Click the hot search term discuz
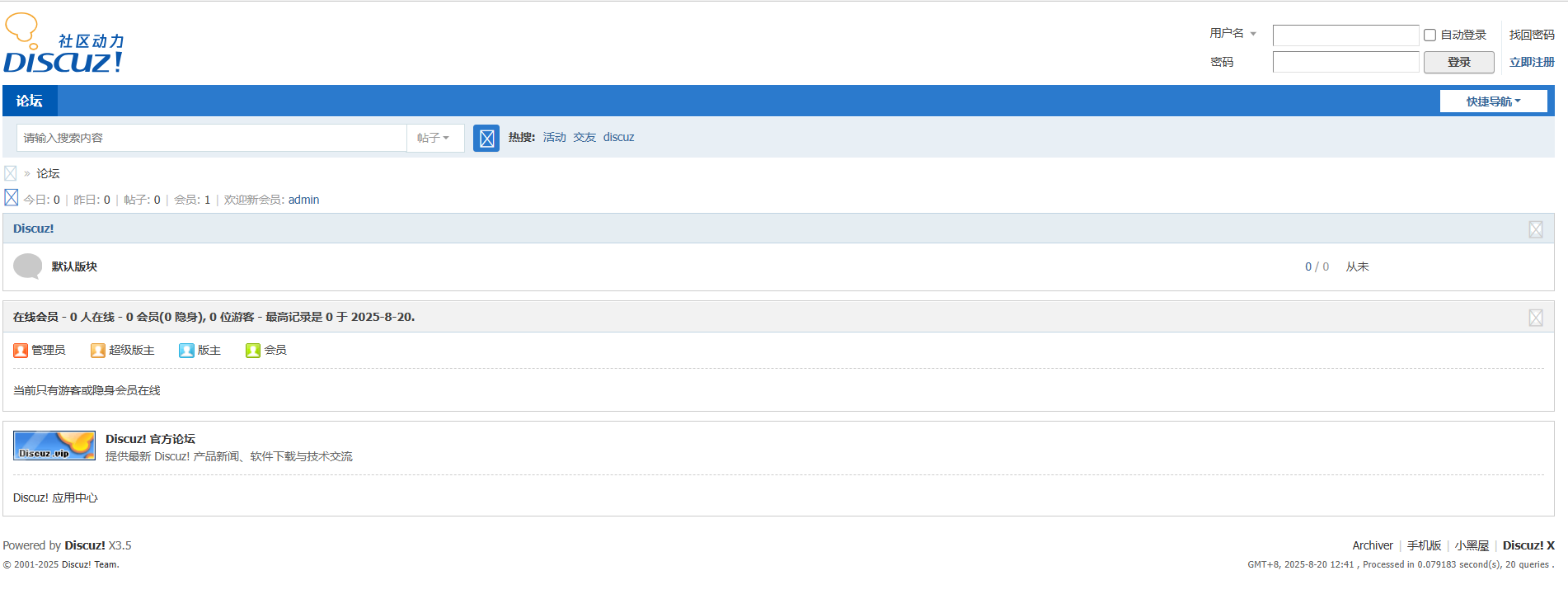The height and width of the screenshot is (599, 1568). coord(618,137)
